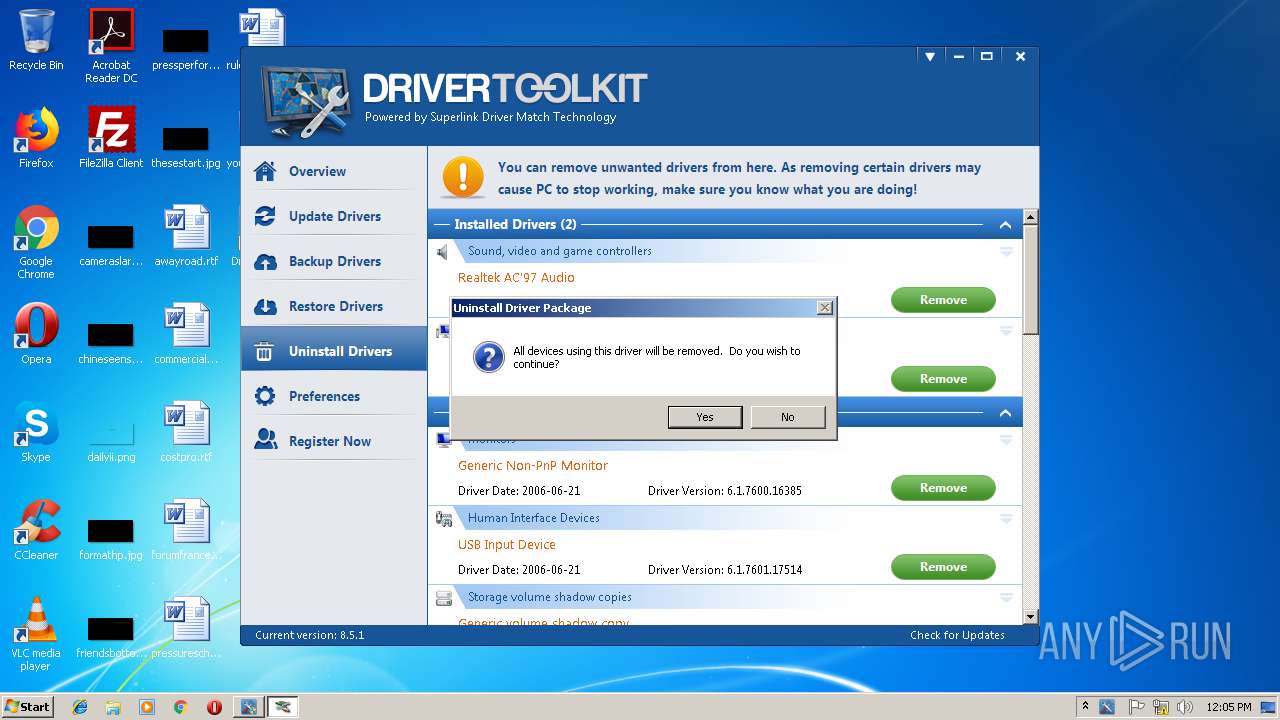The width and height of the screenshot is (1280, 720).
Task: Remove the Realtek AC'97 Audio driver
Action: [943, 300]
